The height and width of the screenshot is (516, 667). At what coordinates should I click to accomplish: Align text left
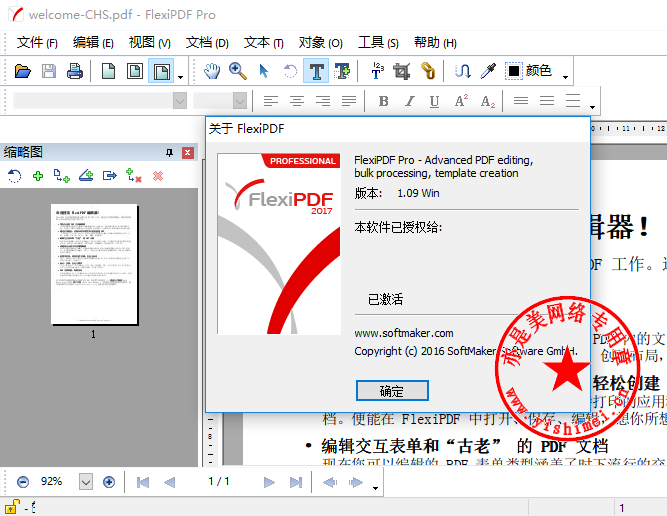tap(271, 101)
